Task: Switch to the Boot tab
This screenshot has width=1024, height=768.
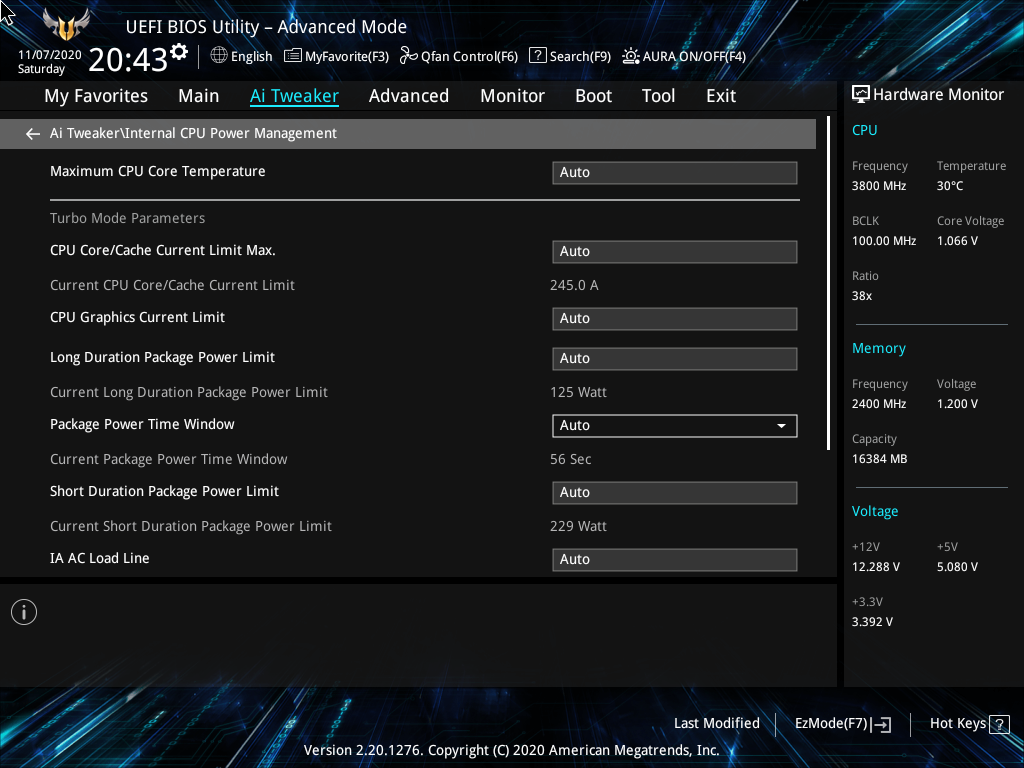Action: coord(594,96)
